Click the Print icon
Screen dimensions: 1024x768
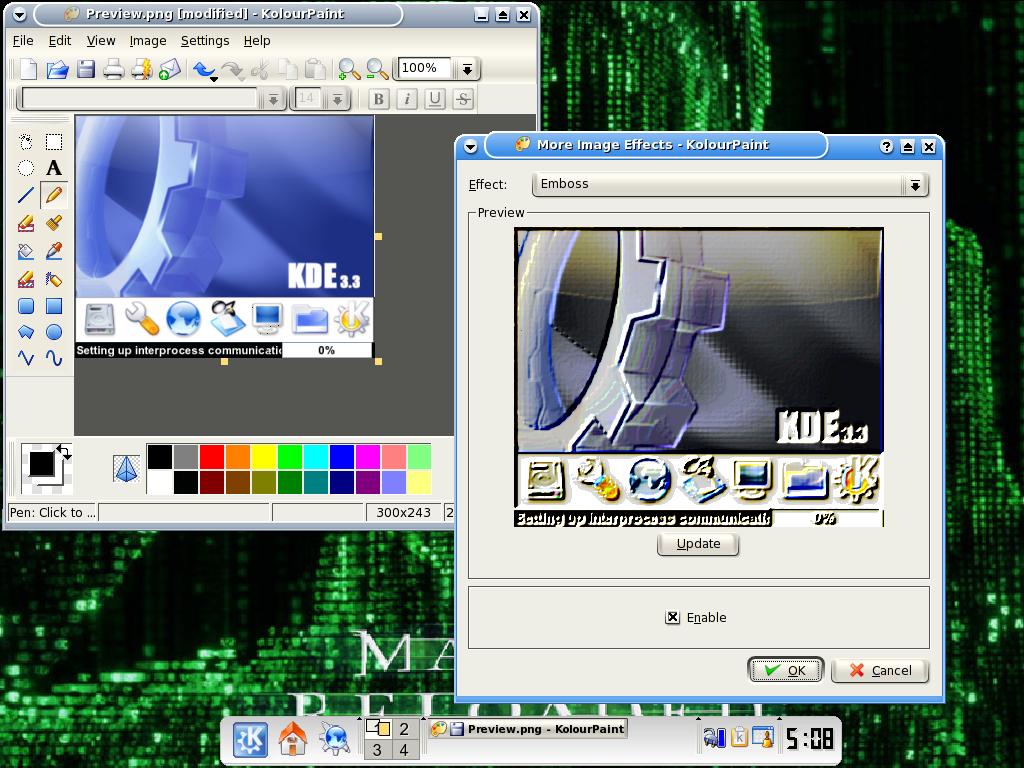114,69
